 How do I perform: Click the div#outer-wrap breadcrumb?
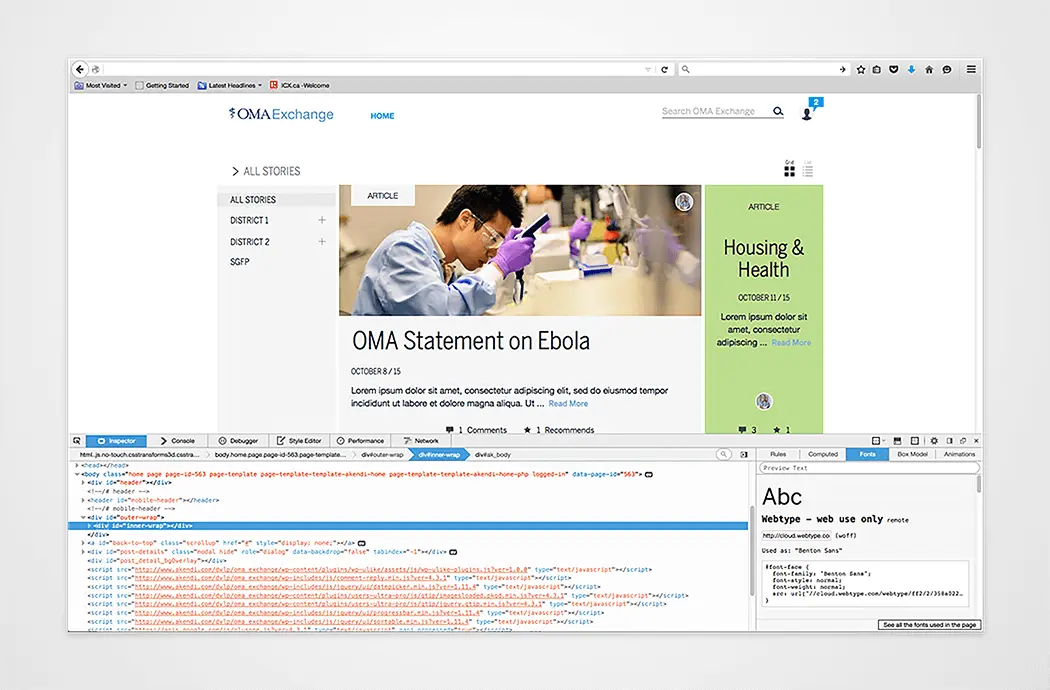point(382,454)
